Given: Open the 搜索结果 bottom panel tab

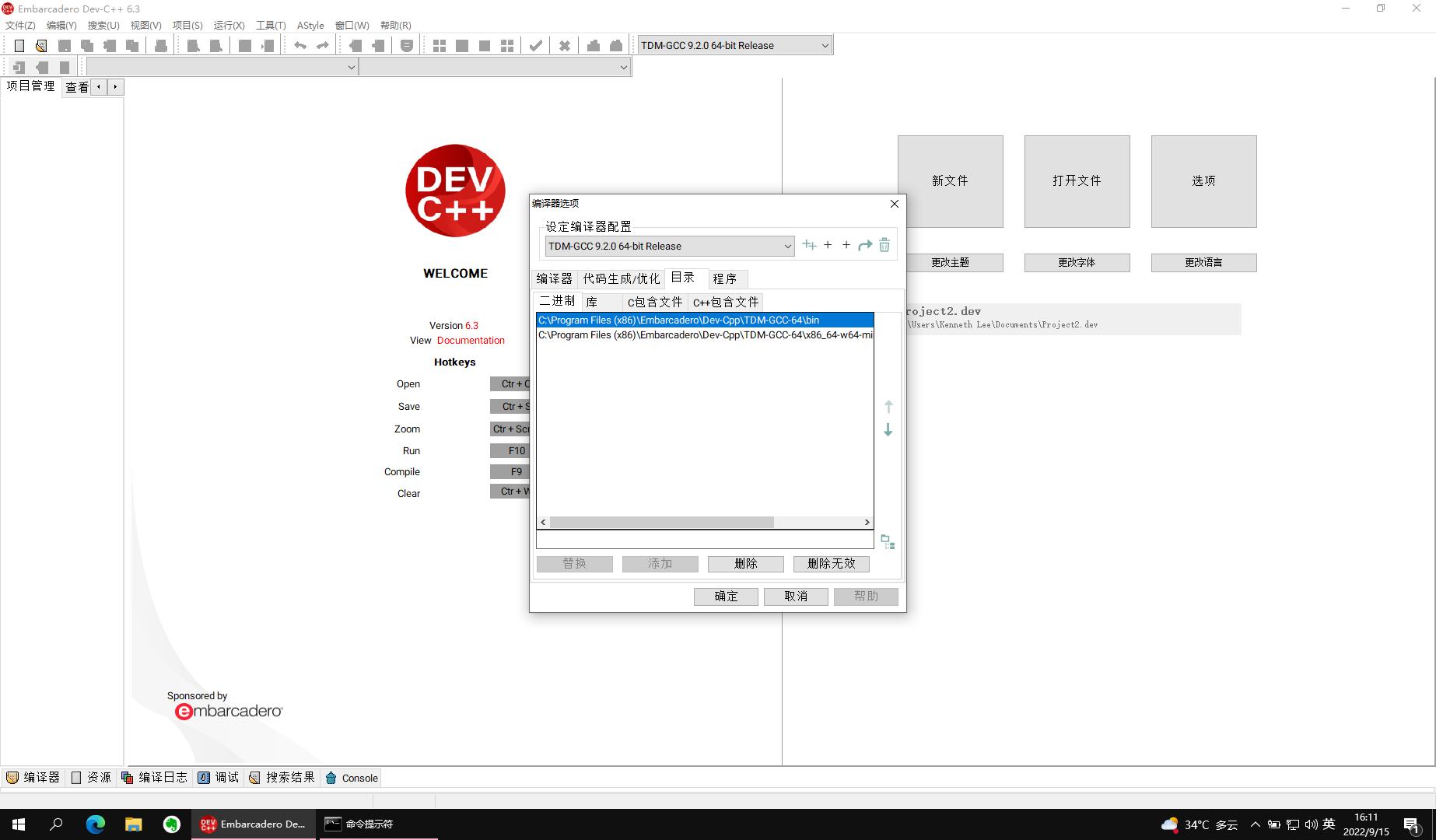Looking at the screenshot, I should coord(282,778).
